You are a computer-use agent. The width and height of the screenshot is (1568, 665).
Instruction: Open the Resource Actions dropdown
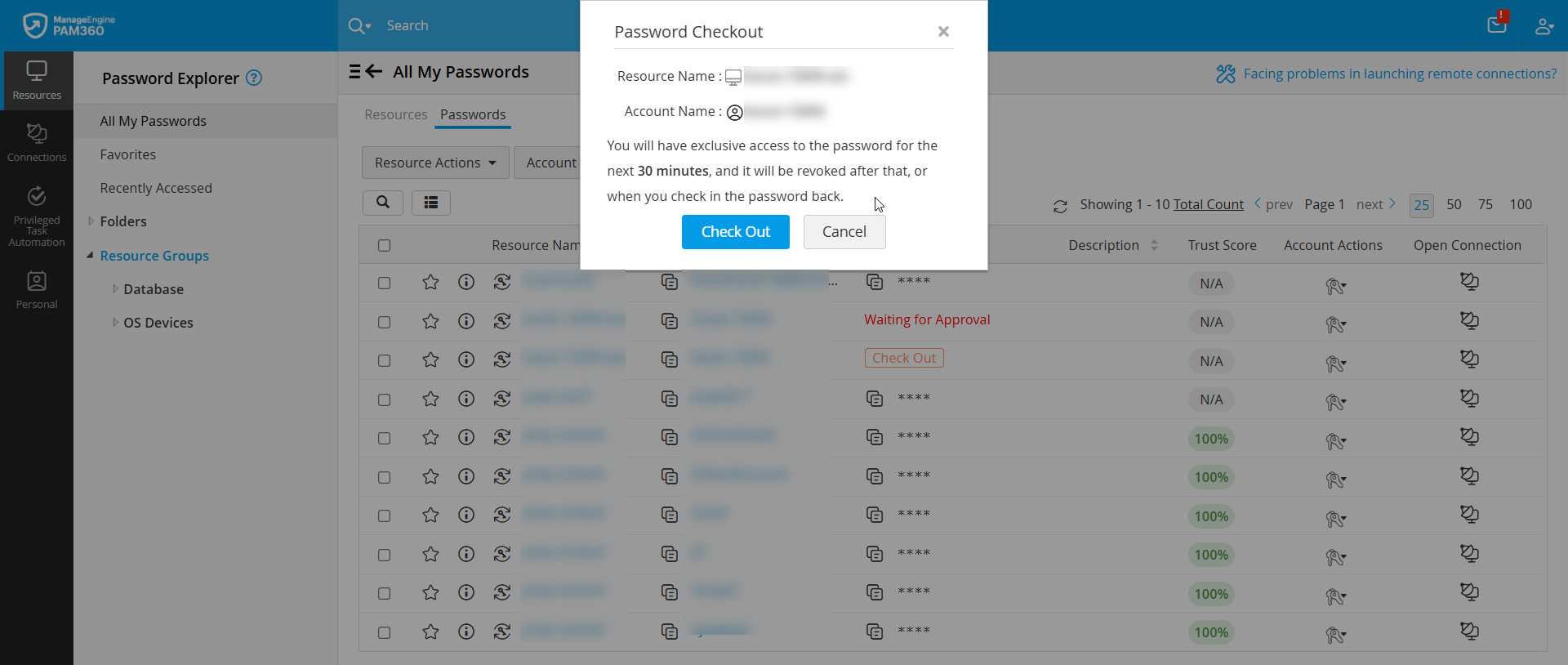[x=434, y=163]
